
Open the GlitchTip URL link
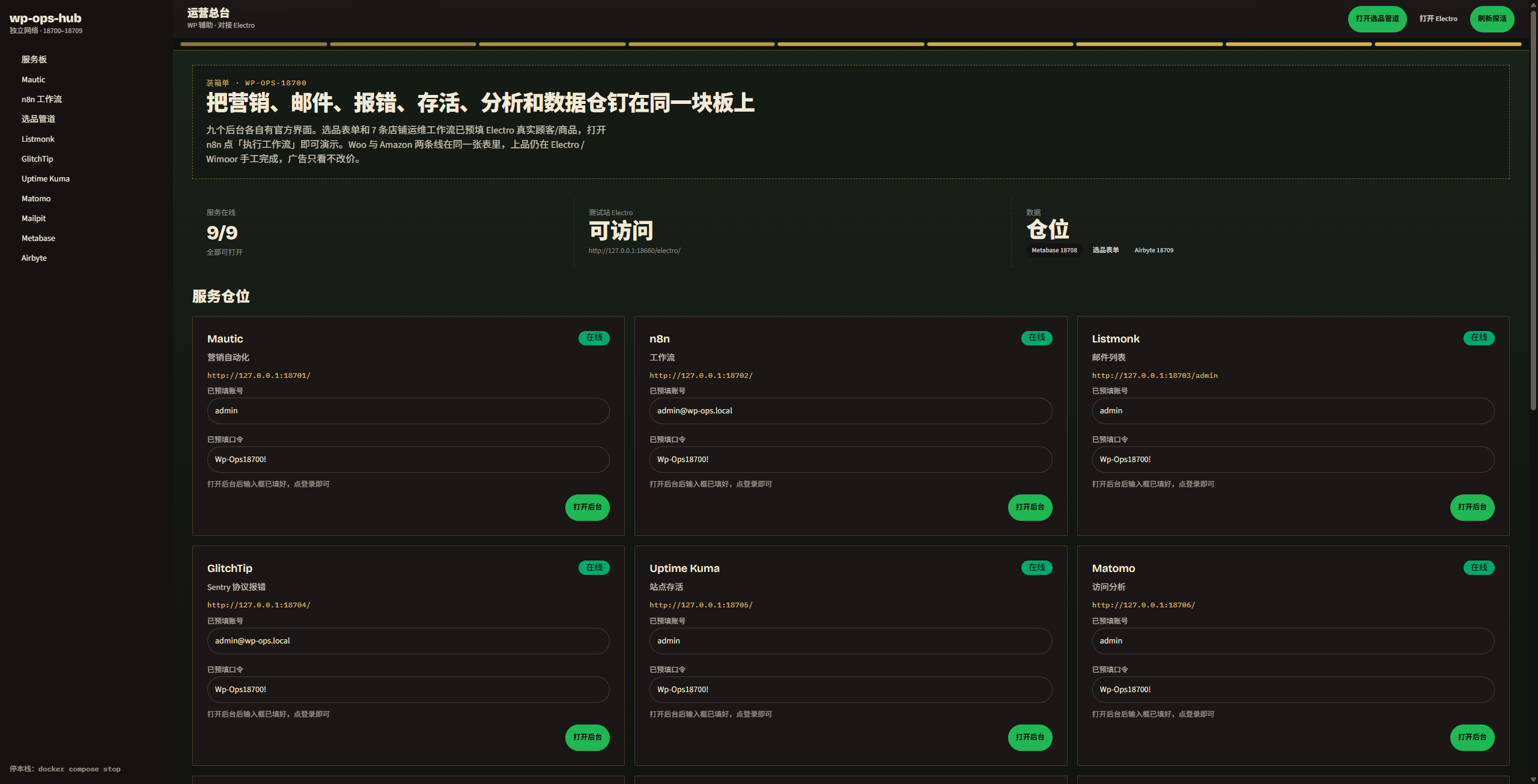(x=259, y=605)
